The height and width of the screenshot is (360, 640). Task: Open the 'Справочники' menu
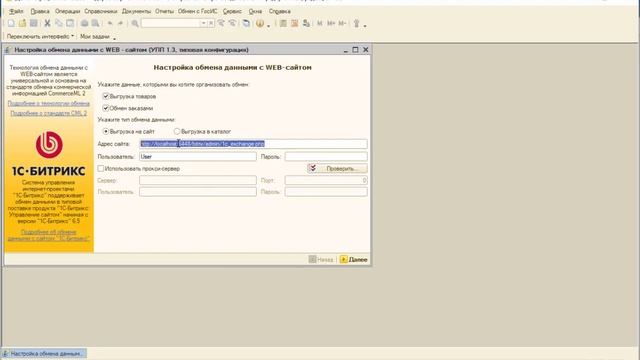pos(101,11)
